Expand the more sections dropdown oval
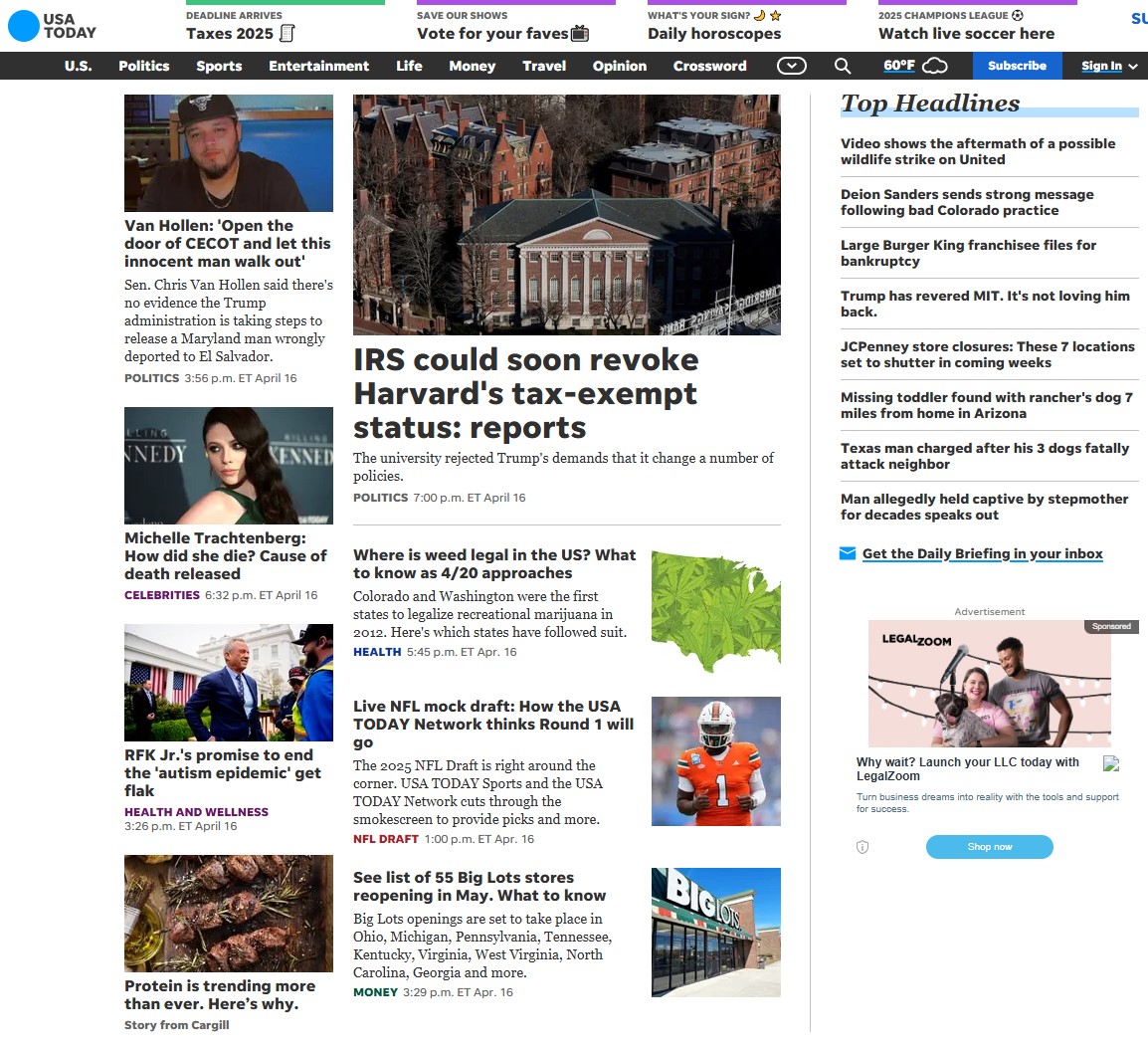The image size is (1148, 1049). pos(792,66)
